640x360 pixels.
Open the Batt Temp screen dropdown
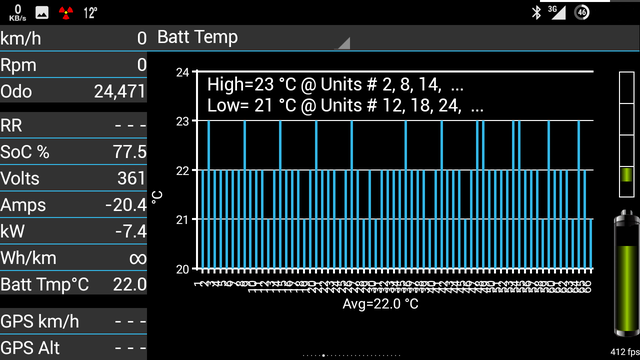pyautogui.click(x=253, y=38)
